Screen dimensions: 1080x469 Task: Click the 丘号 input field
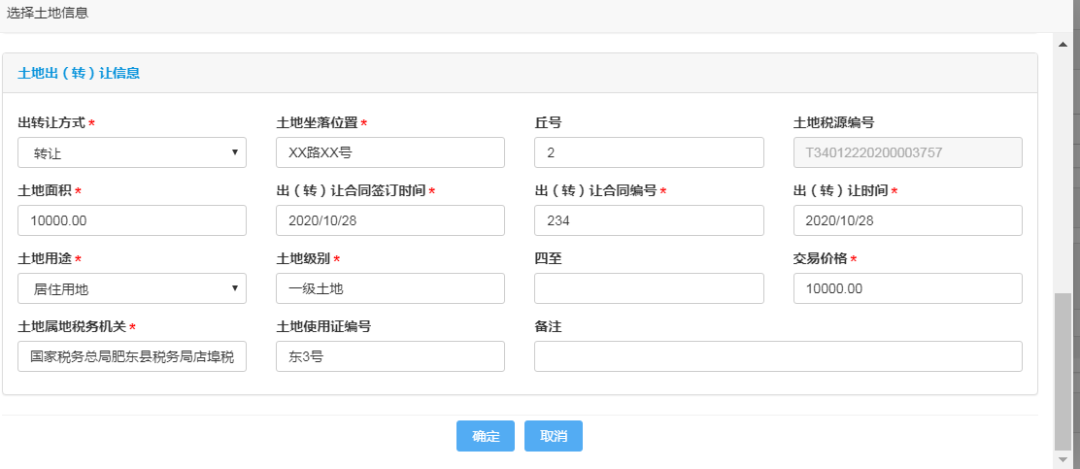649,153
